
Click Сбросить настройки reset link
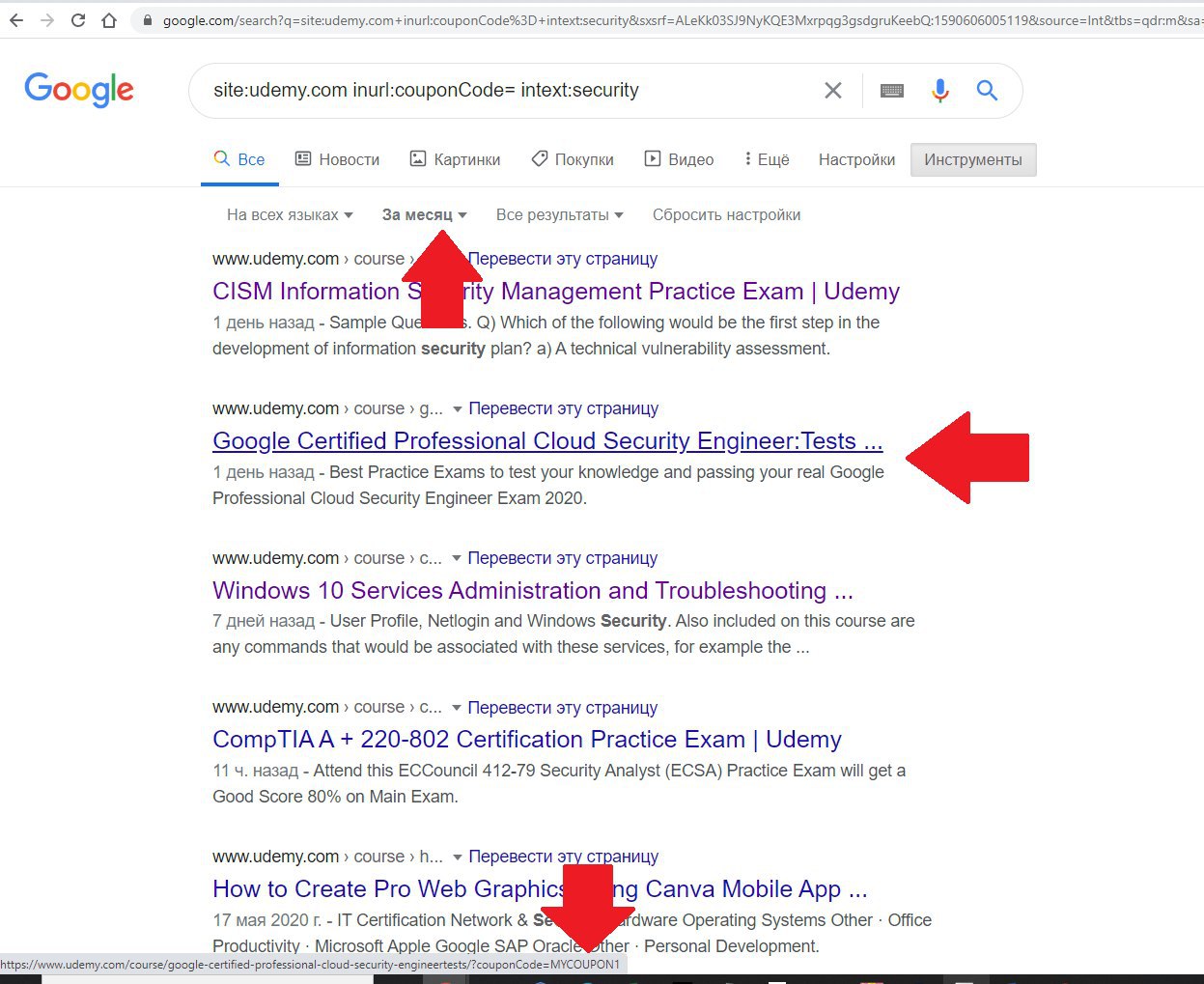coord(726,214)
